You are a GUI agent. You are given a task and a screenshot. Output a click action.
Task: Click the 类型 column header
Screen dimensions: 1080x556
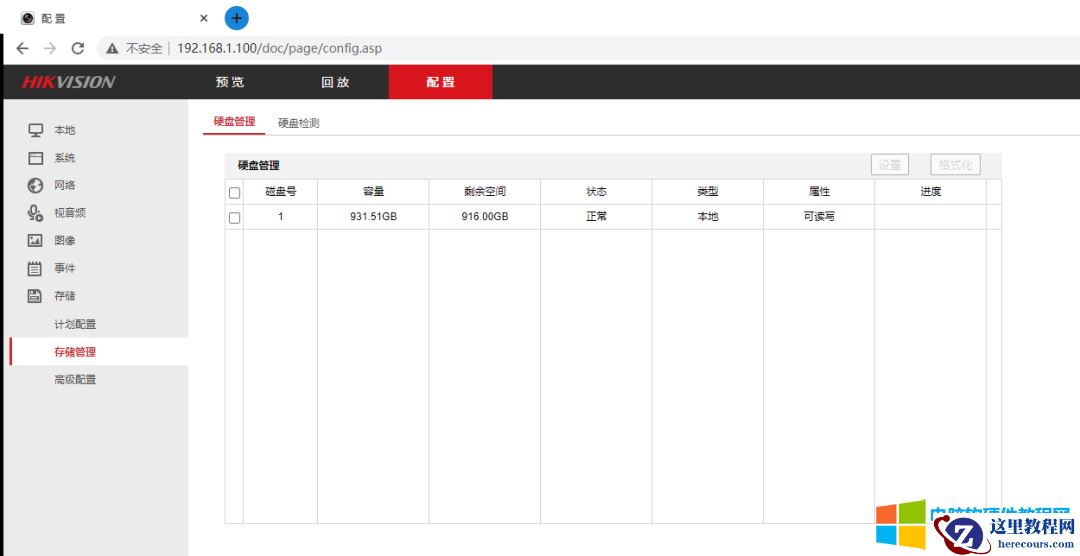click(707, 192)
